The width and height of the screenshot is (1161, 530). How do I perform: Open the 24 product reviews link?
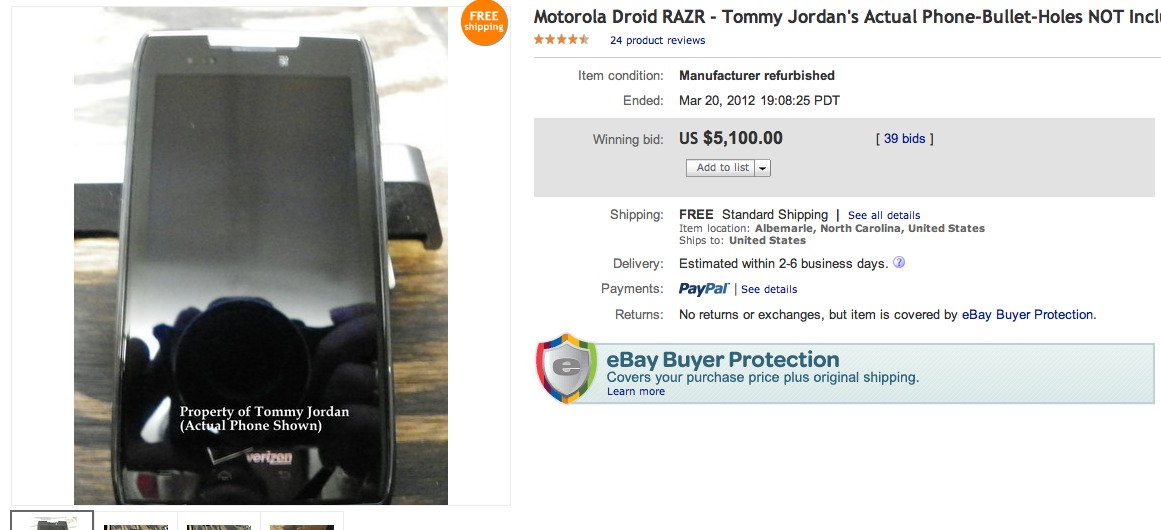tap(657, 41)
